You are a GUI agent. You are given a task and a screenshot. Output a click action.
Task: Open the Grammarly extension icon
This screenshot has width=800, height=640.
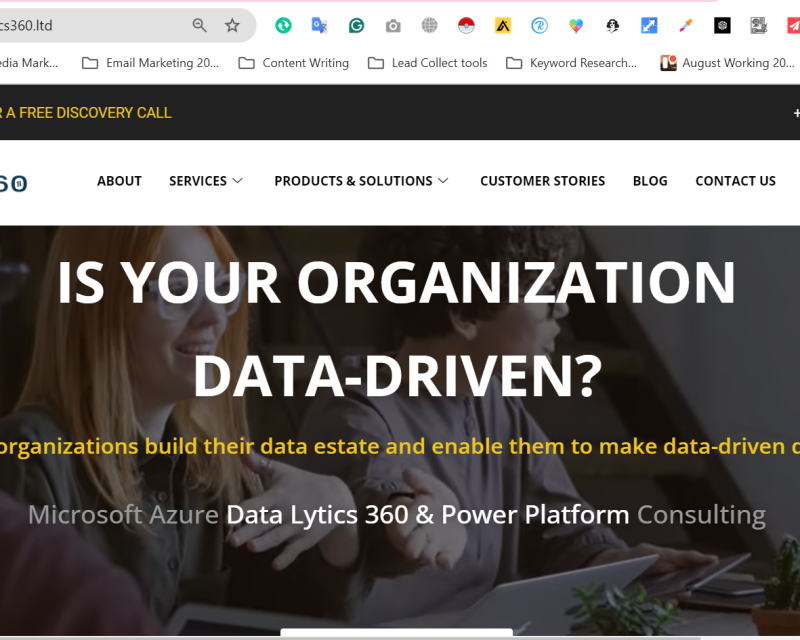click(x=356, y=25)
